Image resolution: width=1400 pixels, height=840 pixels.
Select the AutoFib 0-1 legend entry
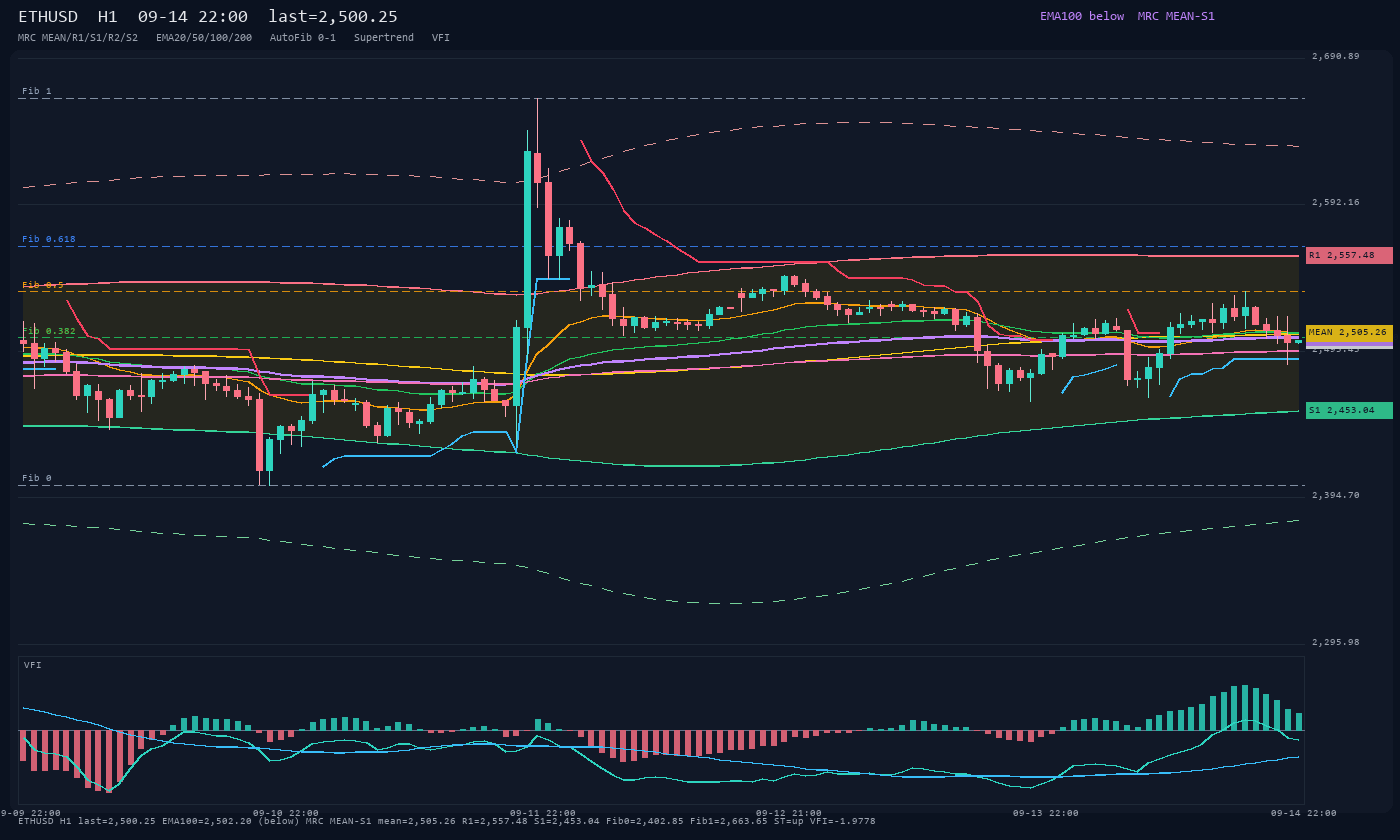click(x=303, y=37)
